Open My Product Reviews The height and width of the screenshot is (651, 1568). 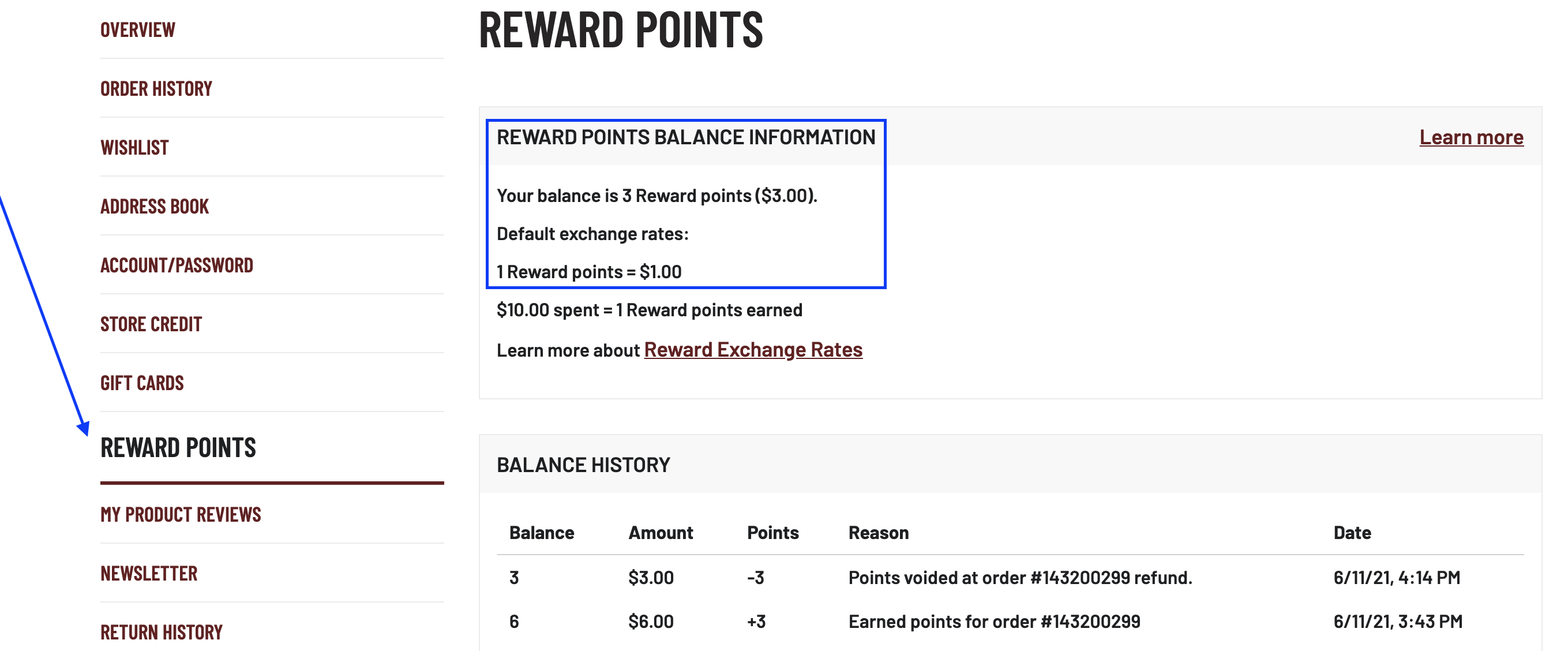tap(180, 515)
